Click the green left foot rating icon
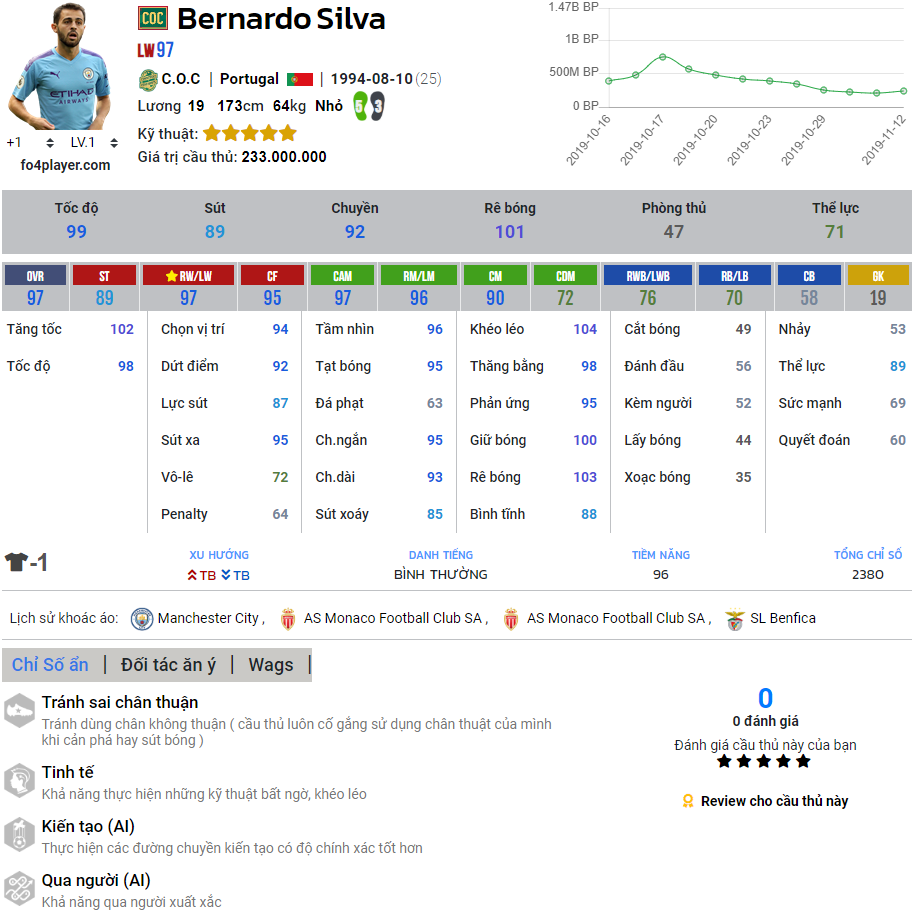Viewport: 913px width, 920px height. pyautogui.click(x=360, y=105)
